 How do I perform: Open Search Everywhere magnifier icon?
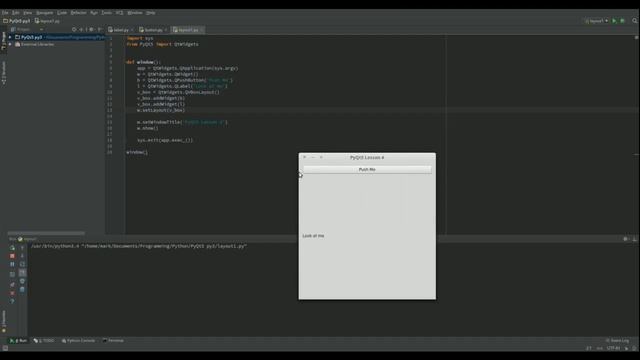pos(635,21)
